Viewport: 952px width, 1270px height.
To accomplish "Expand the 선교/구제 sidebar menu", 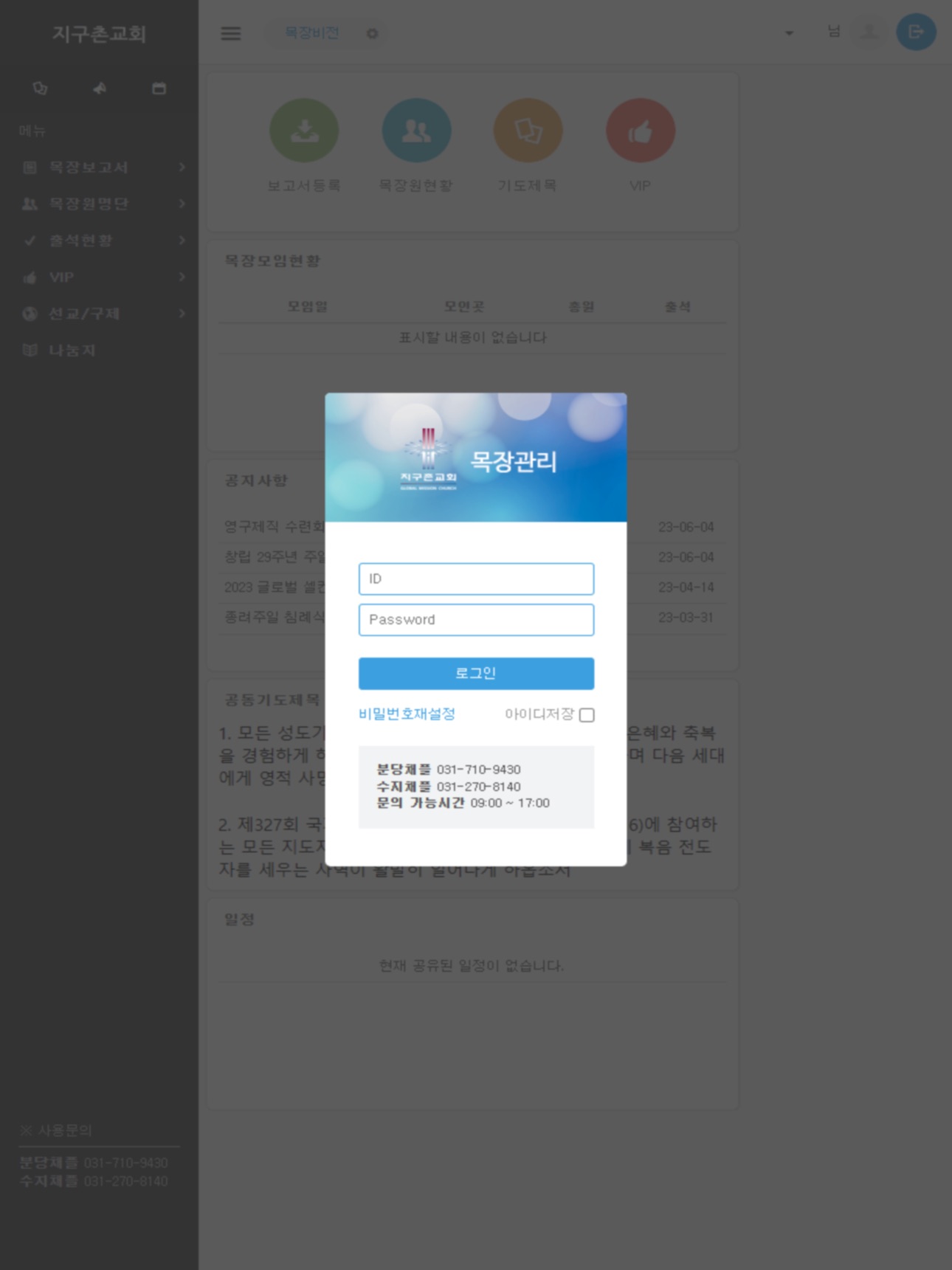I will pyautogui.click(x=100, y=314).
